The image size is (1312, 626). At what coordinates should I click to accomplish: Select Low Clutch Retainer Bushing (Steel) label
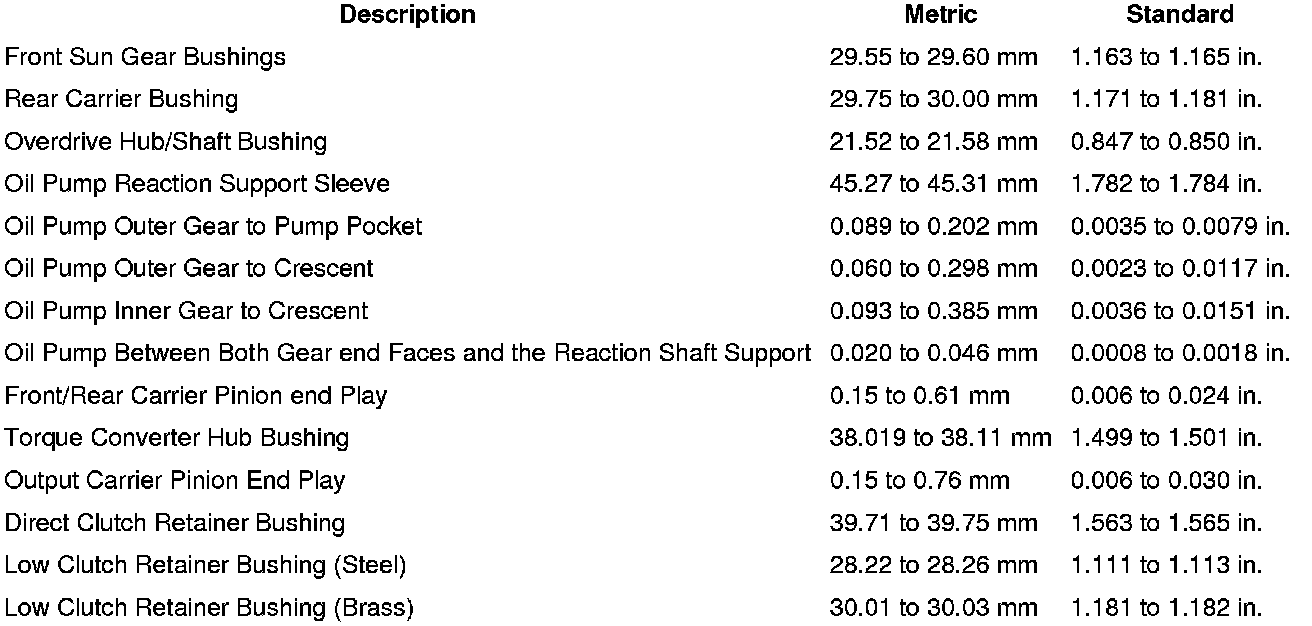tap(205, 565)
